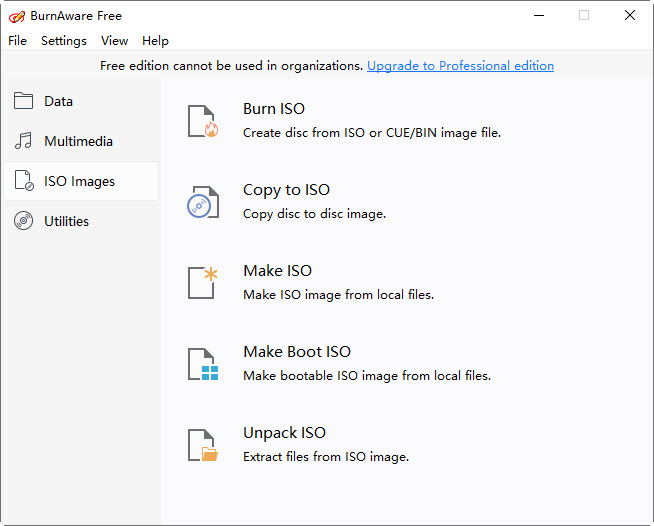Launch the Burn ISO title
The width and height of the screenshot is (654, 526).
coord(274,109)
